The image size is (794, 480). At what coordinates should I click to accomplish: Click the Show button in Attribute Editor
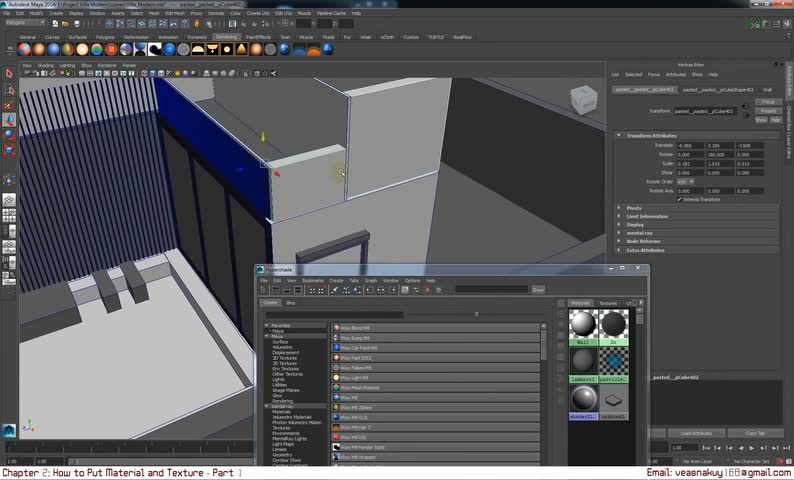pyautogui.click(x=761, y=120)
